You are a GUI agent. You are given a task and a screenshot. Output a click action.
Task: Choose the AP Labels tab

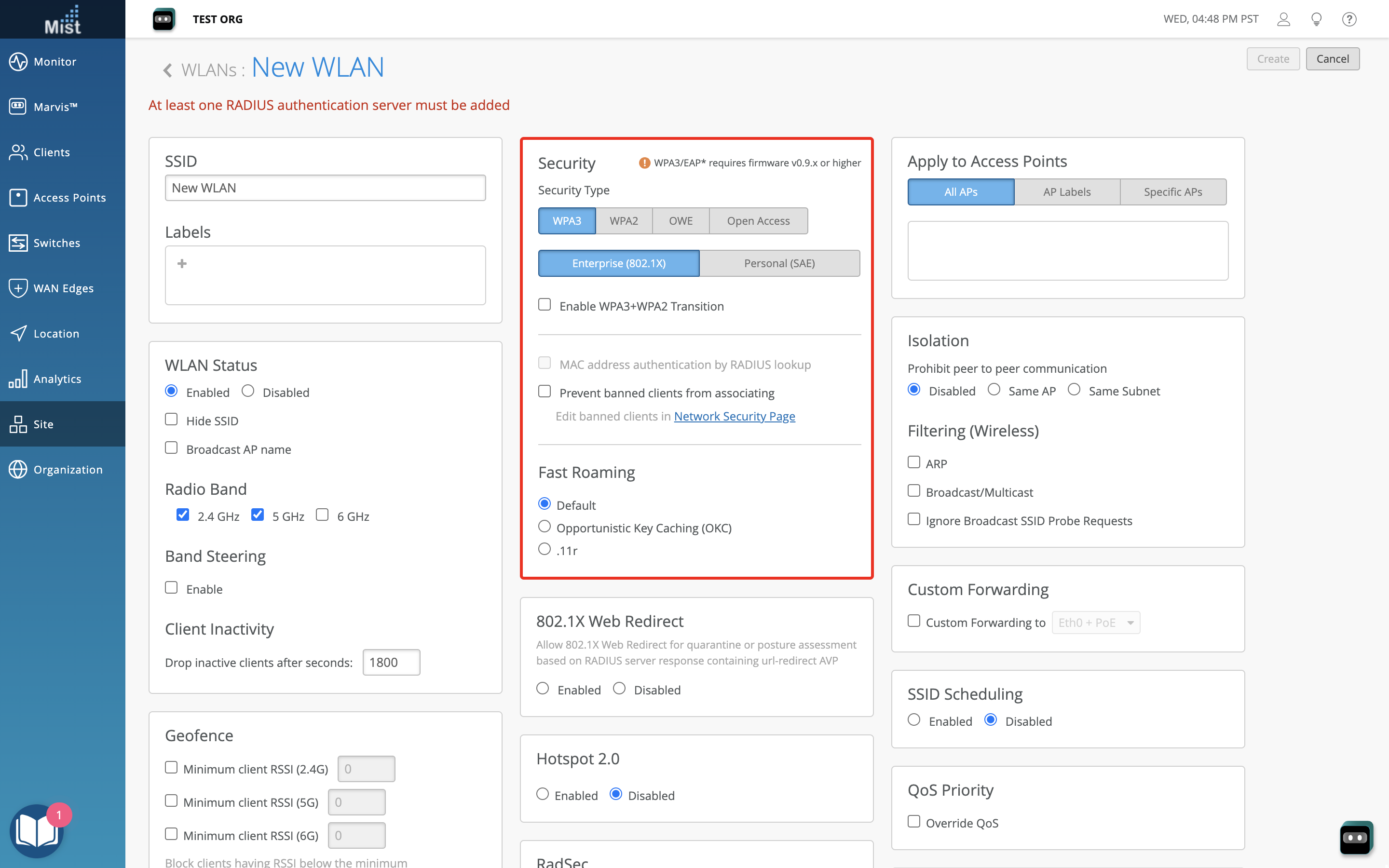1066,192
